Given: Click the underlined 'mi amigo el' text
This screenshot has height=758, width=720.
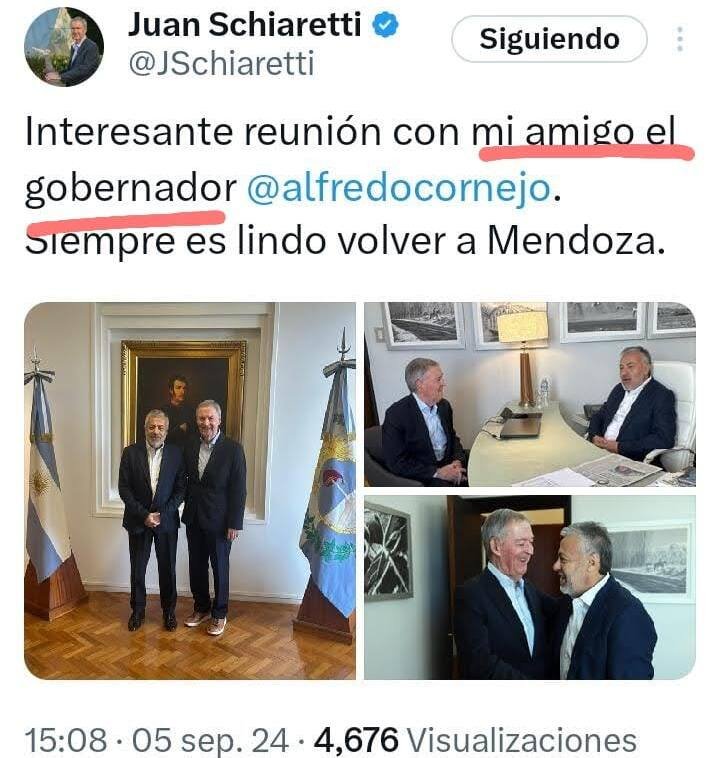Looking at the screenshot, I should (x=573, y=131).
